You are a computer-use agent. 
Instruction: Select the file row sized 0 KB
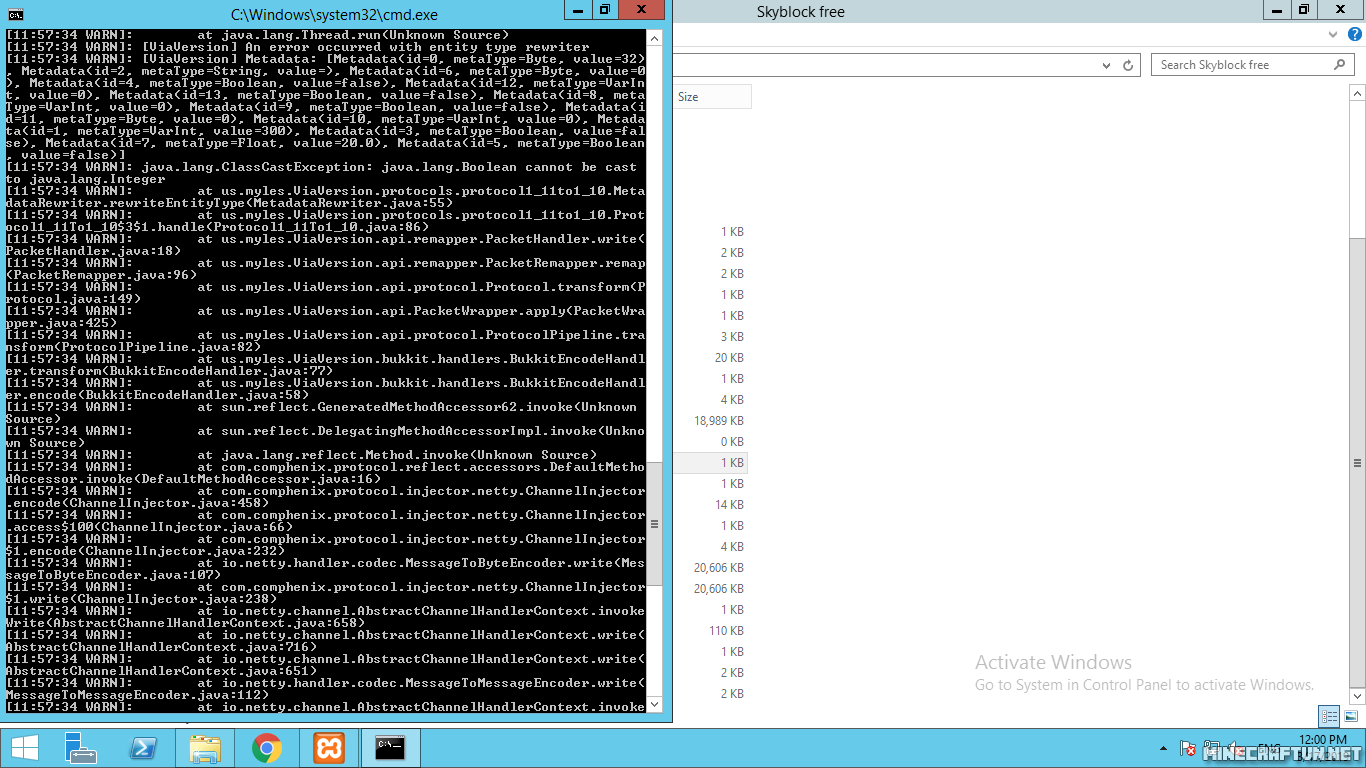[x=710, y=442]
